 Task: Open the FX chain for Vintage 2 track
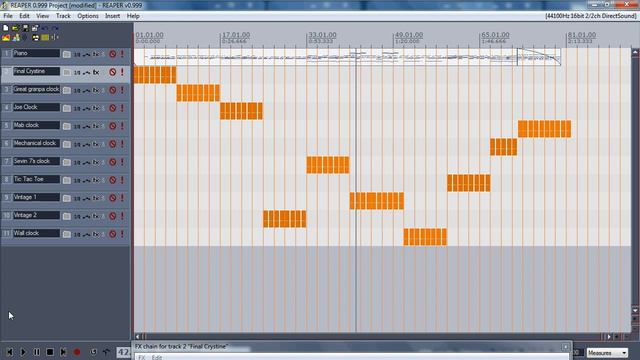[96, 216]
